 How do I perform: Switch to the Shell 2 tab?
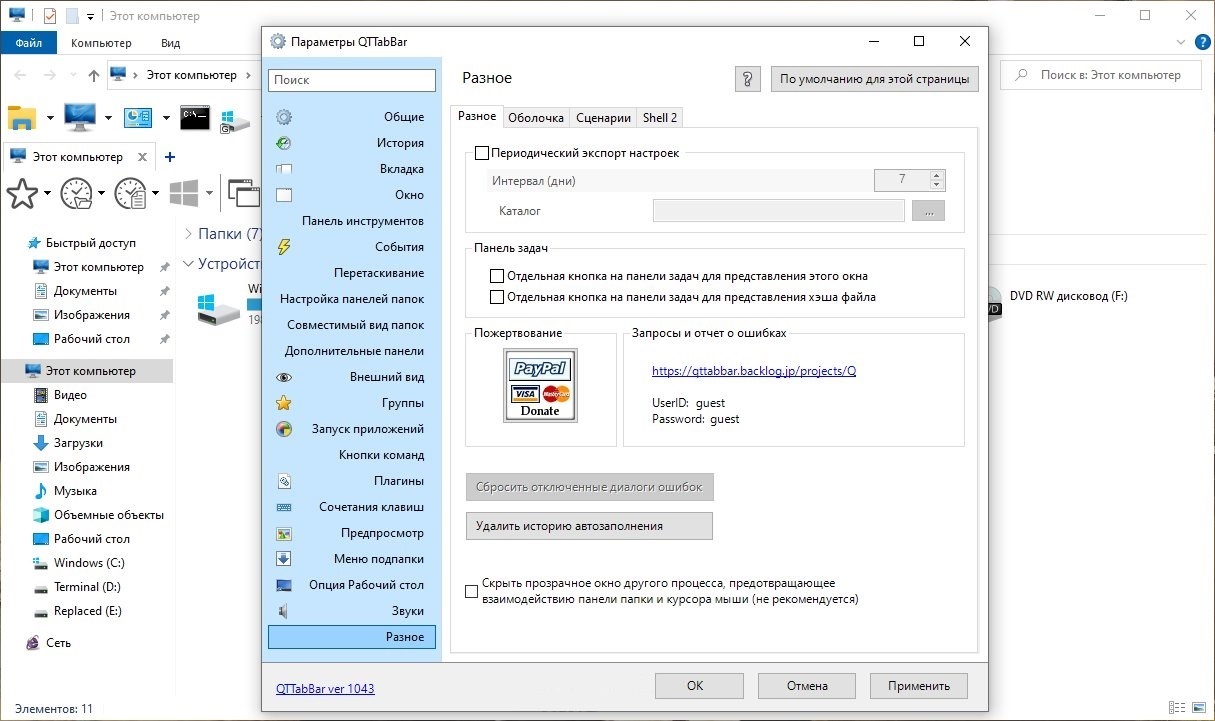click(660, 118)
